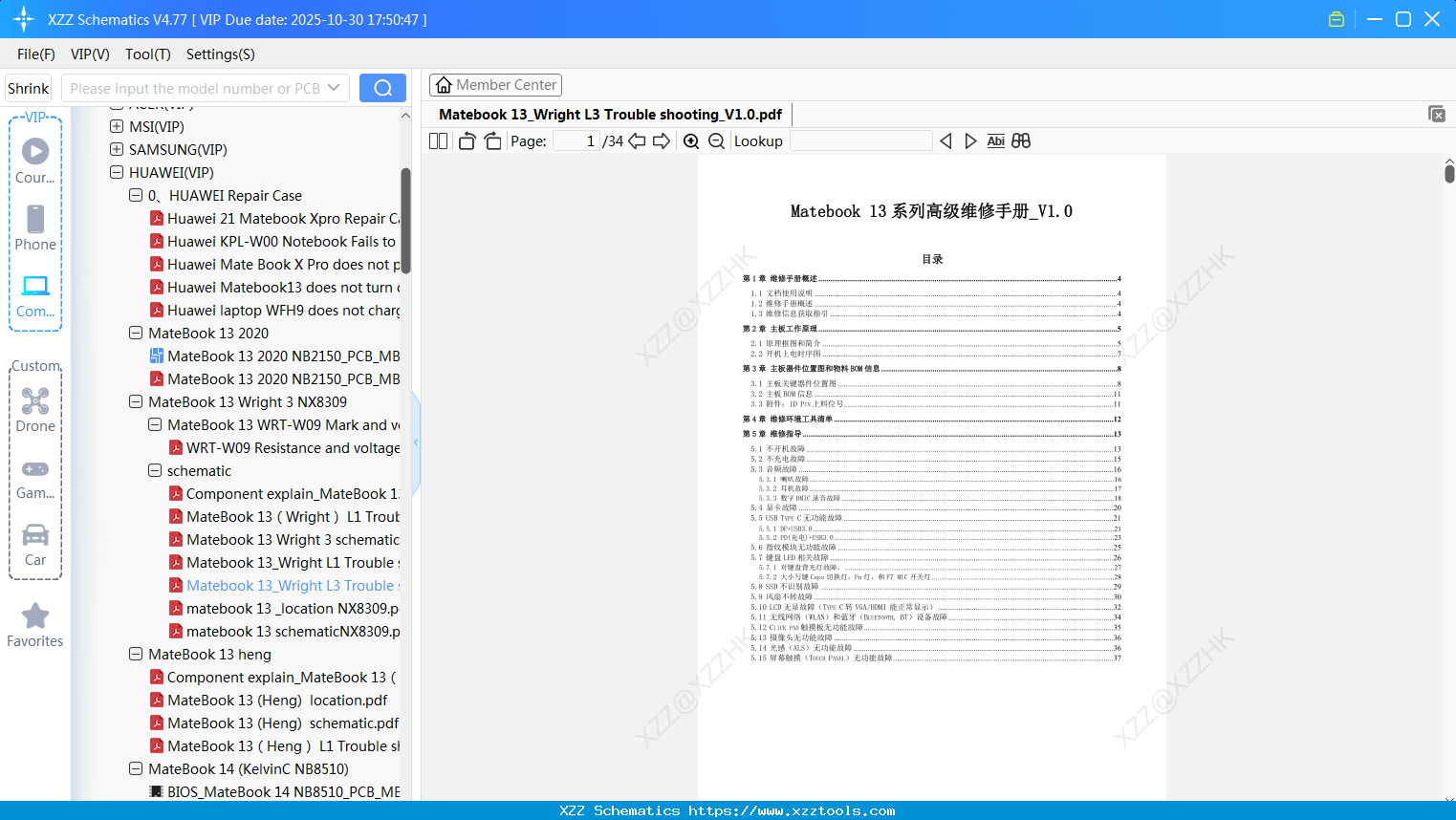Collapse MateBook 14 (KelvinC NB8510) folder

point(136,768)
